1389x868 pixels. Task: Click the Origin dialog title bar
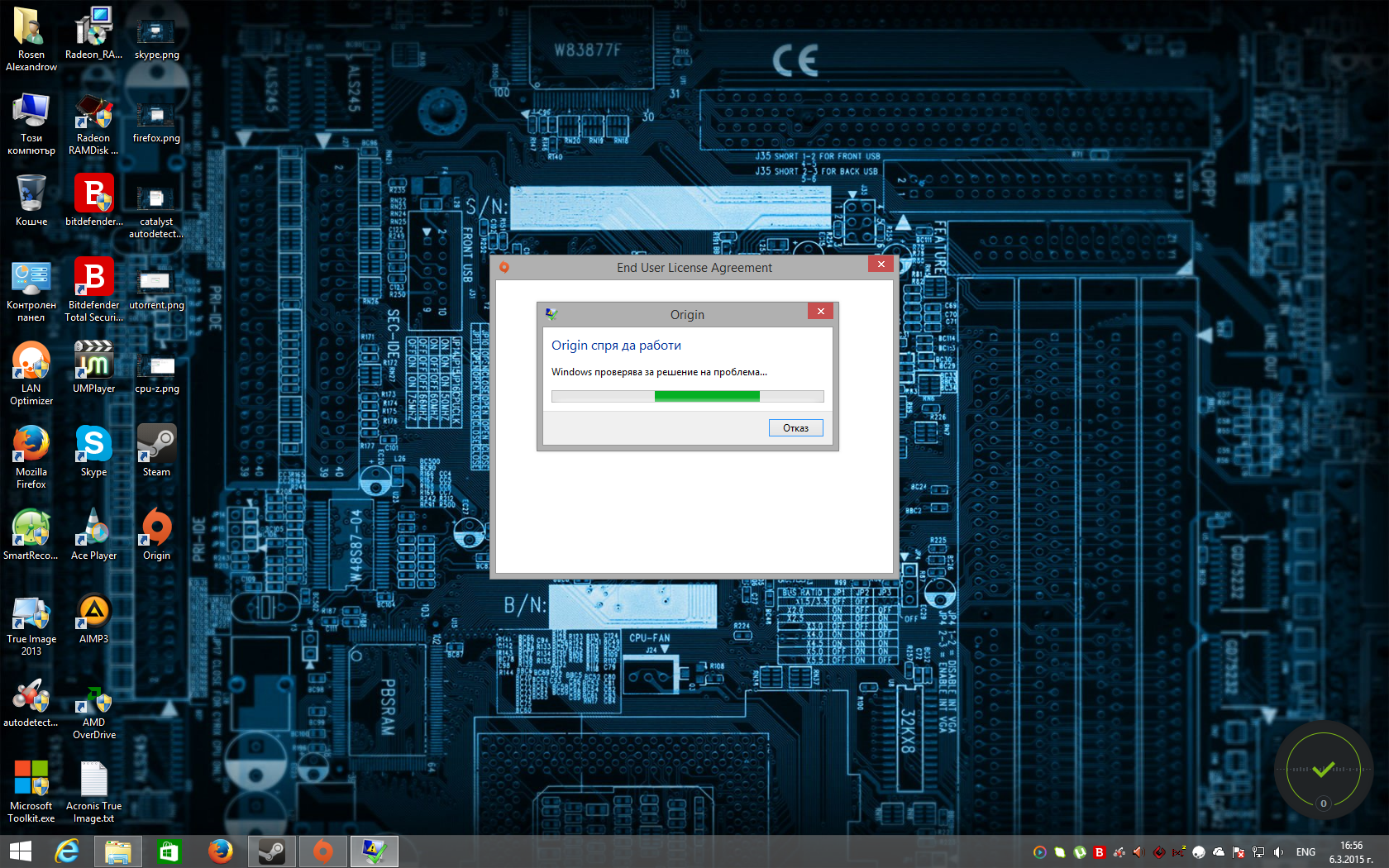[x=687, y=314]
